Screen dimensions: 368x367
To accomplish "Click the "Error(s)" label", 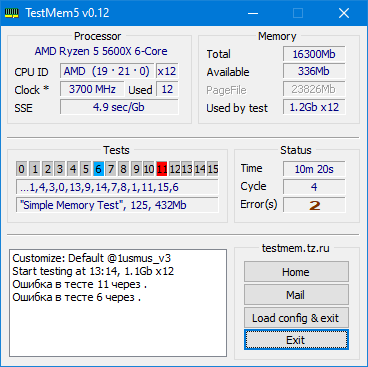I will (259, 204).
